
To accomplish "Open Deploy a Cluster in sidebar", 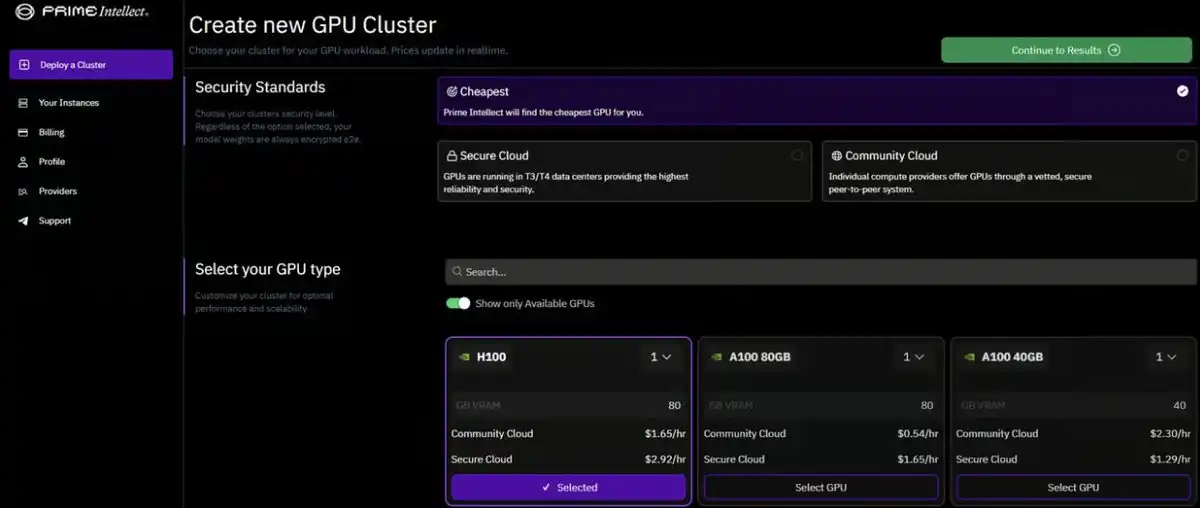I will [x=91, y=65].
